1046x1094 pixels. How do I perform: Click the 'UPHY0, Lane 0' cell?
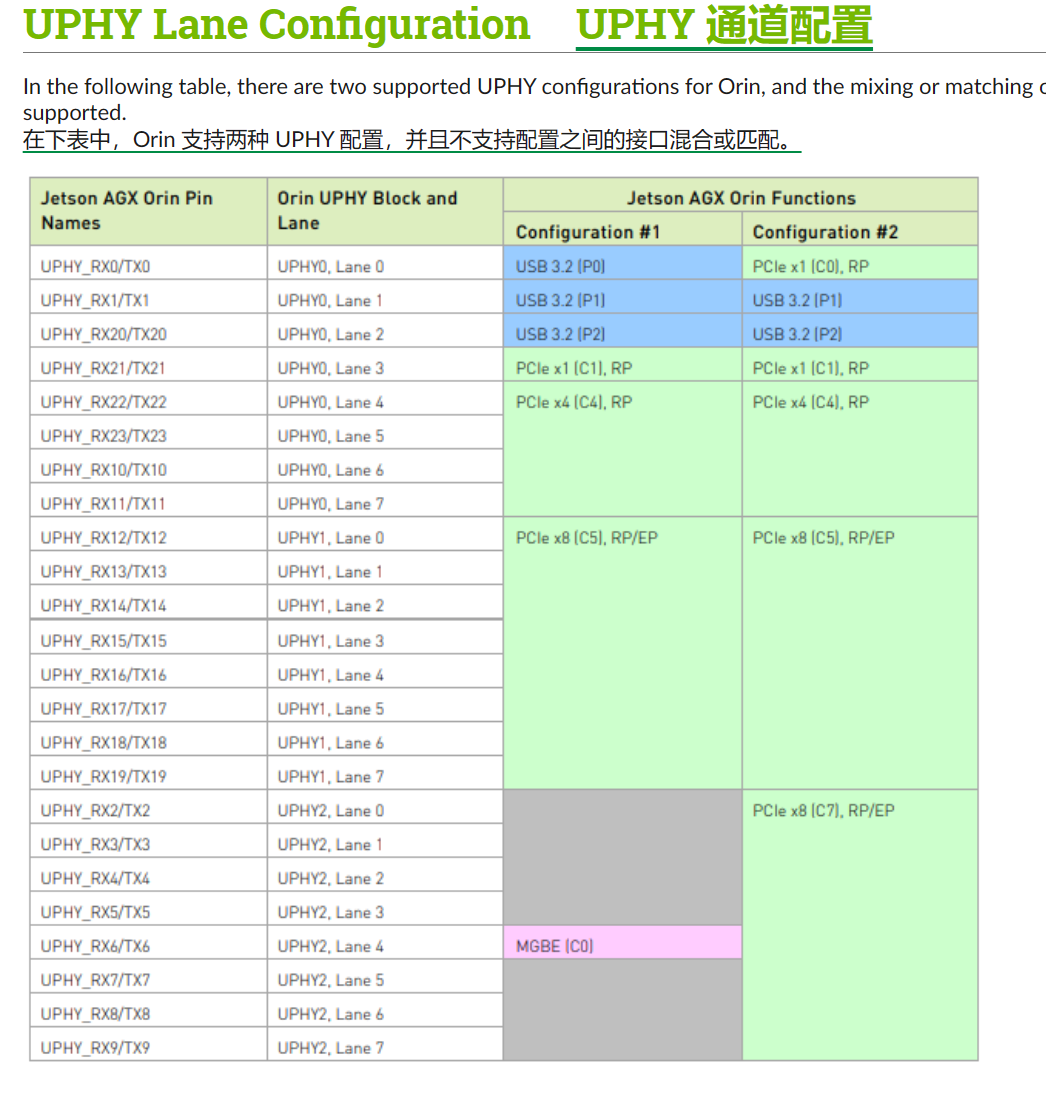pos(385,263)
